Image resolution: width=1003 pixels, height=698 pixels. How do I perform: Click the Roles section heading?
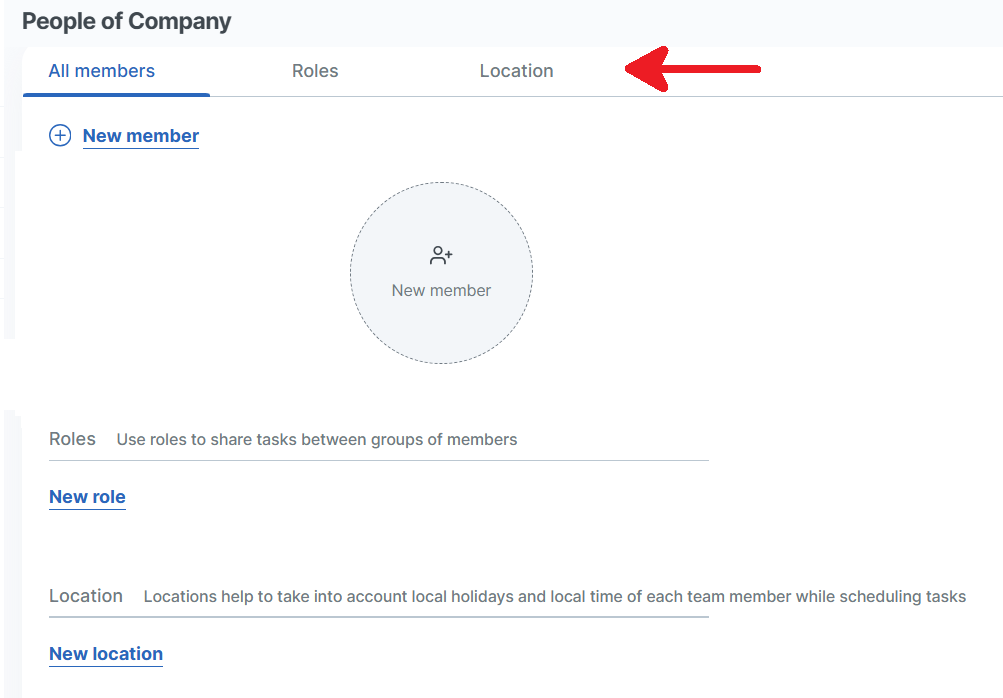click(x=72, y=439)
